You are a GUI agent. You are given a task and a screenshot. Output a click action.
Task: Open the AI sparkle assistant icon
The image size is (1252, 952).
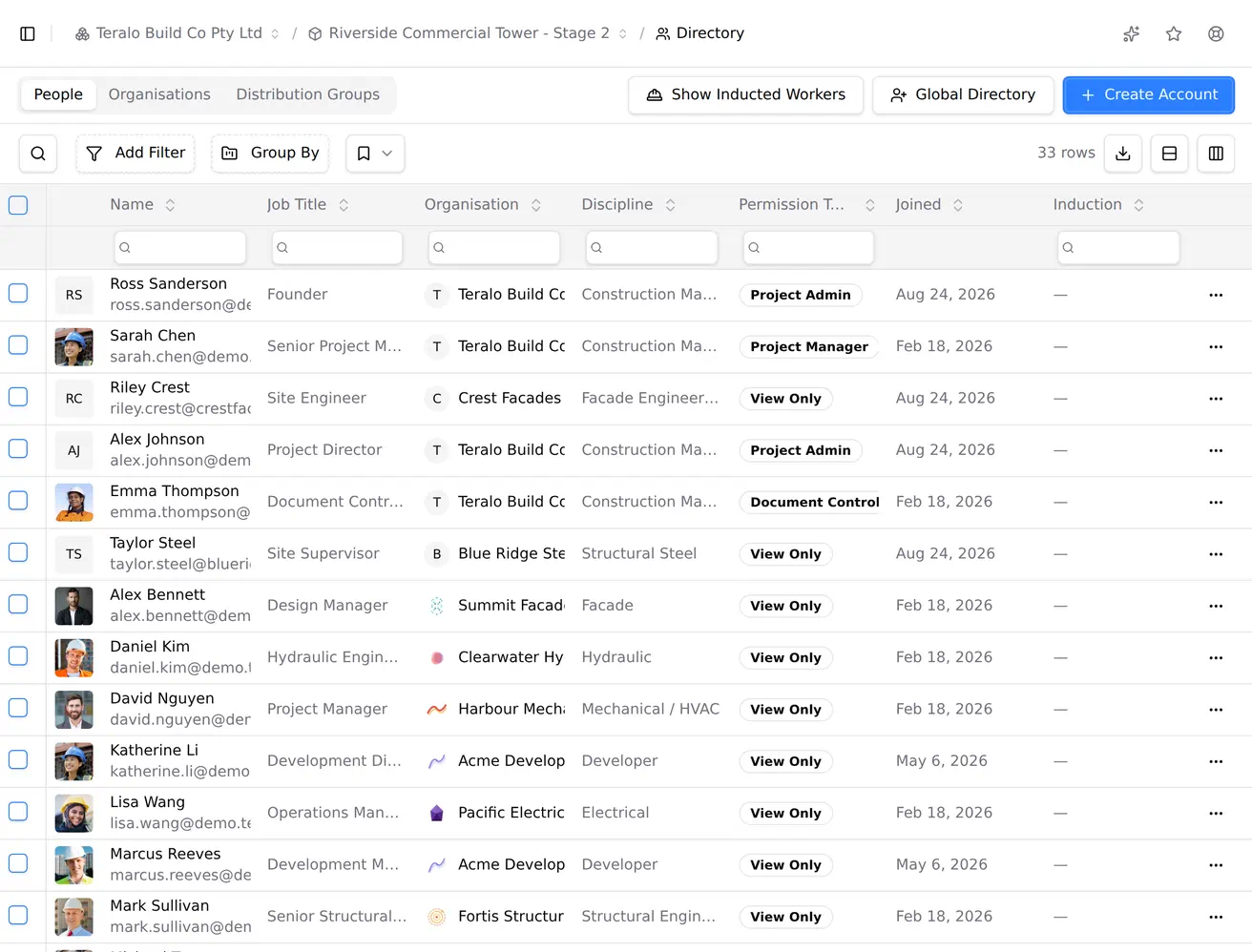pos(1132,33)
